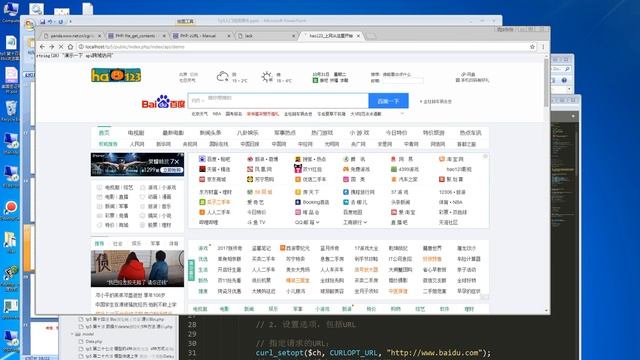Screen dimensions: 640x360
Task: Click the hao123 pumpkin logo
Action: (x=116, y=75)
